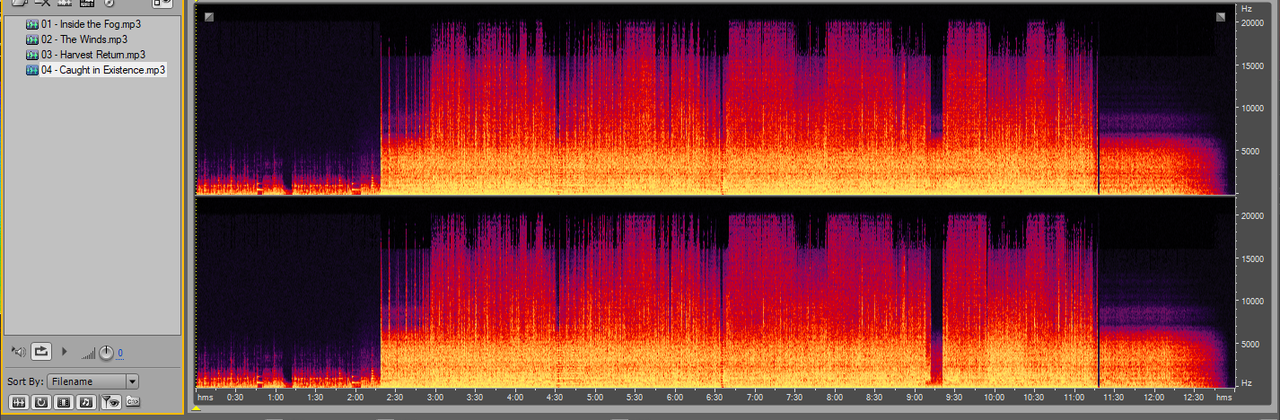Select file 04 - Caught in Existence.mp3

[x=103, y=70]
